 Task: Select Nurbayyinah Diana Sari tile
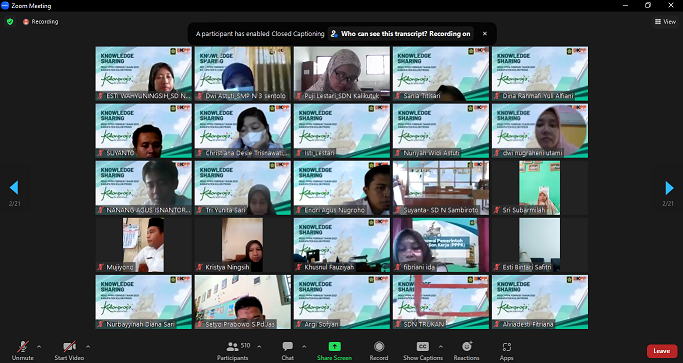(x=144, y=302)
